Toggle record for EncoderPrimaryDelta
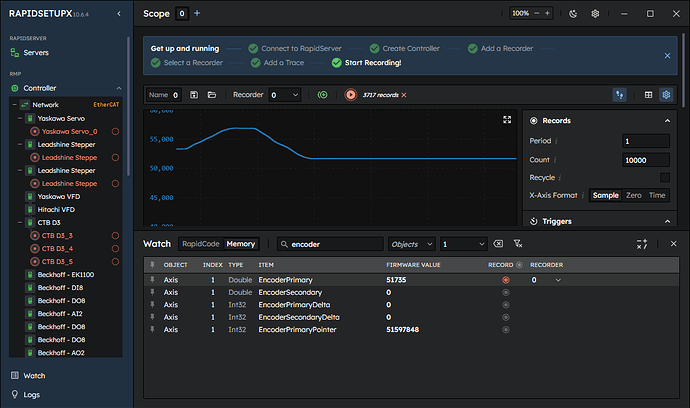Screen dimensions: 690x408 pyautogui.click(x=506, y=305)
